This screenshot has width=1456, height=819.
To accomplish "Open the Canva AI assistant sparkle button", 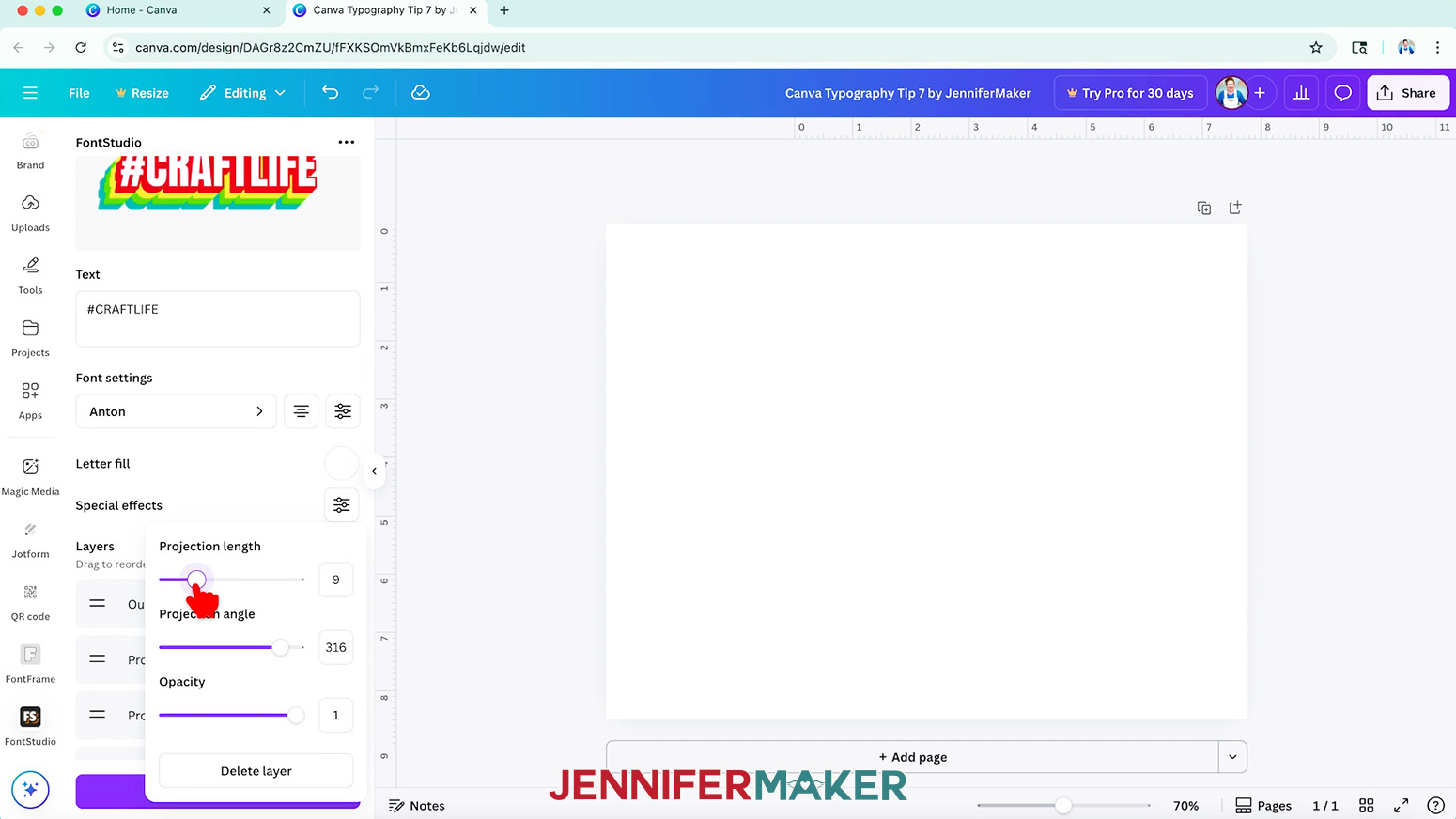I will click(30, 789).
